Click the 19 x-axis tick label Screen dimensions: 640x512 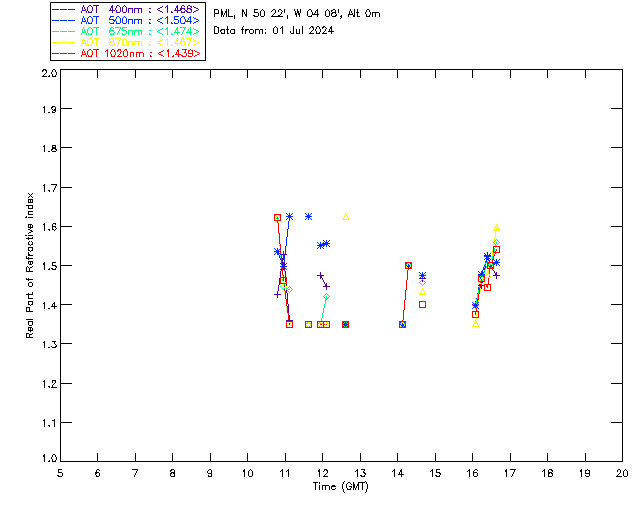(x=585, y=473)
